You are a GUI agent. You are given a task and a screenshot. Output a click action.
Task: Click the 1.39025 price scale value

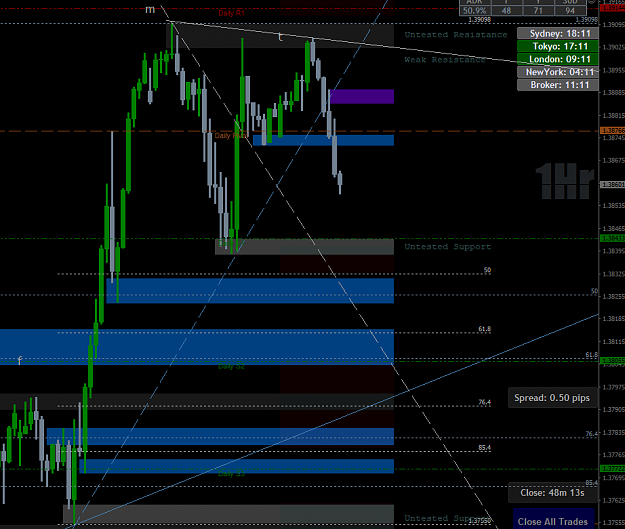pos(613,47)
